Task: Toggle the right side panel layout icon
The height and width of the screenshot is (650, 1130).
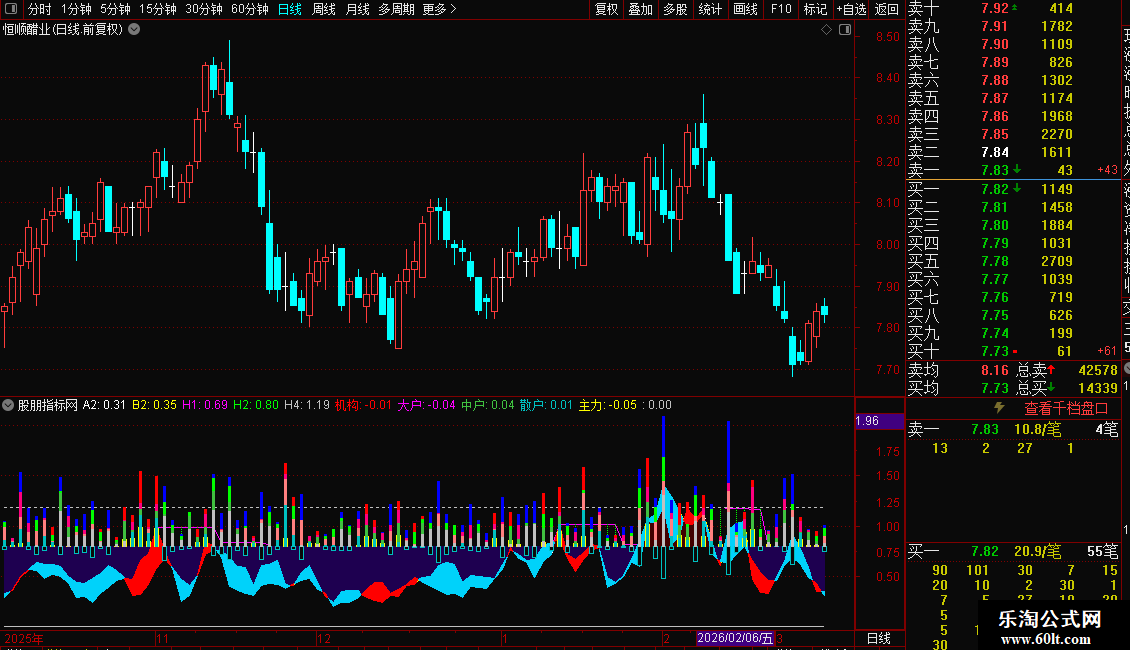Action: [845, 30]
